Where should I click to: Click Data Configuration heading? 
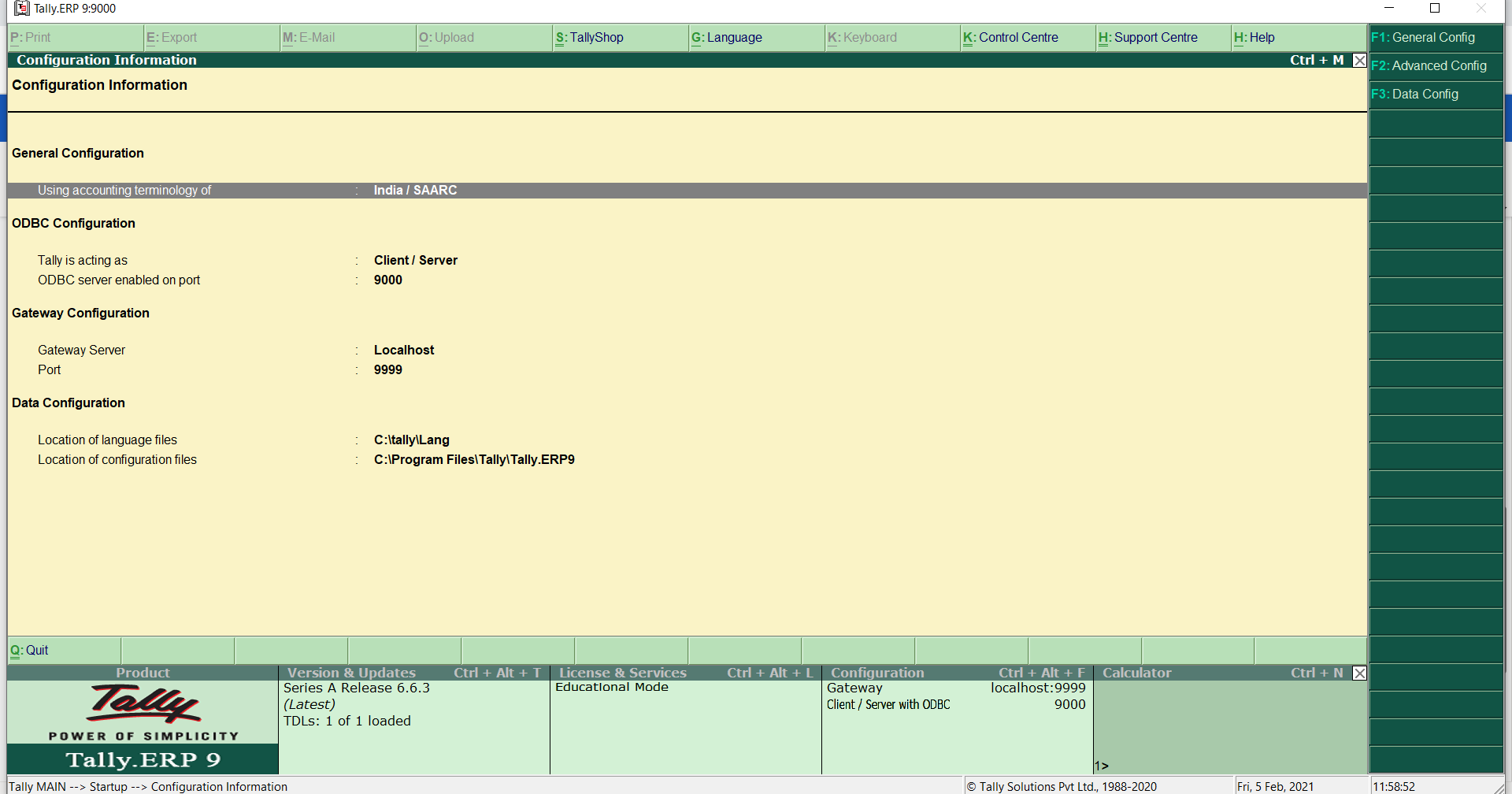(x=69, y=403)
